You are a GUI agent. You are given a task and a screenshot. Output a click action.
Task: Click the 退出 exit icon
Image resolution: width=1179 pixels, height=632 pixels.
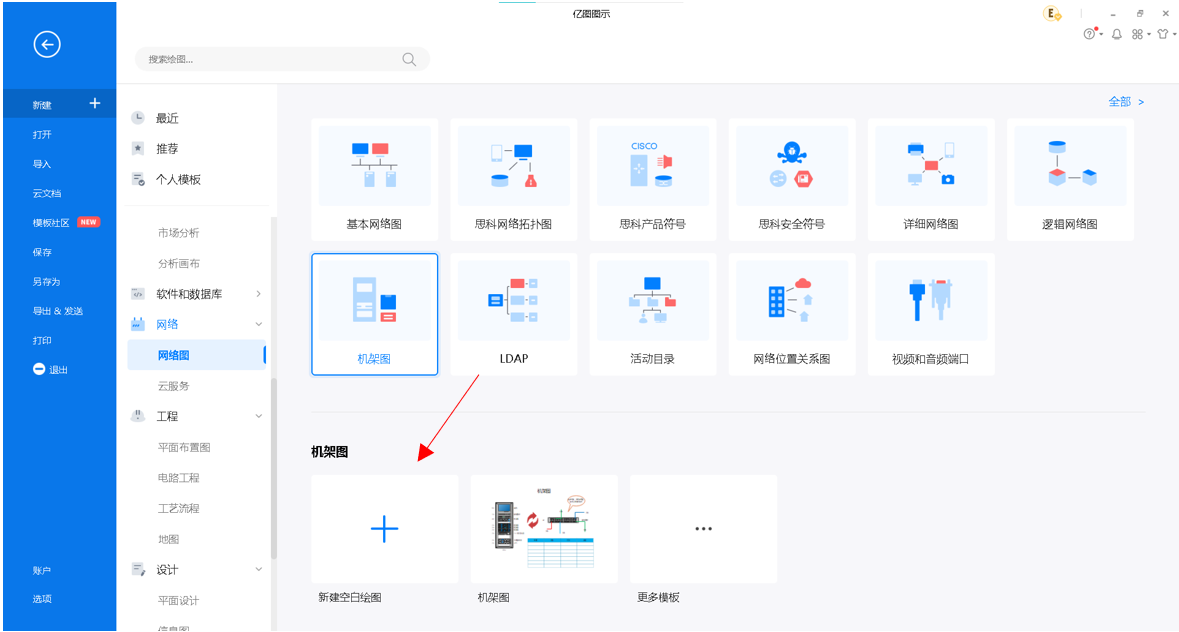click(39, 369)
